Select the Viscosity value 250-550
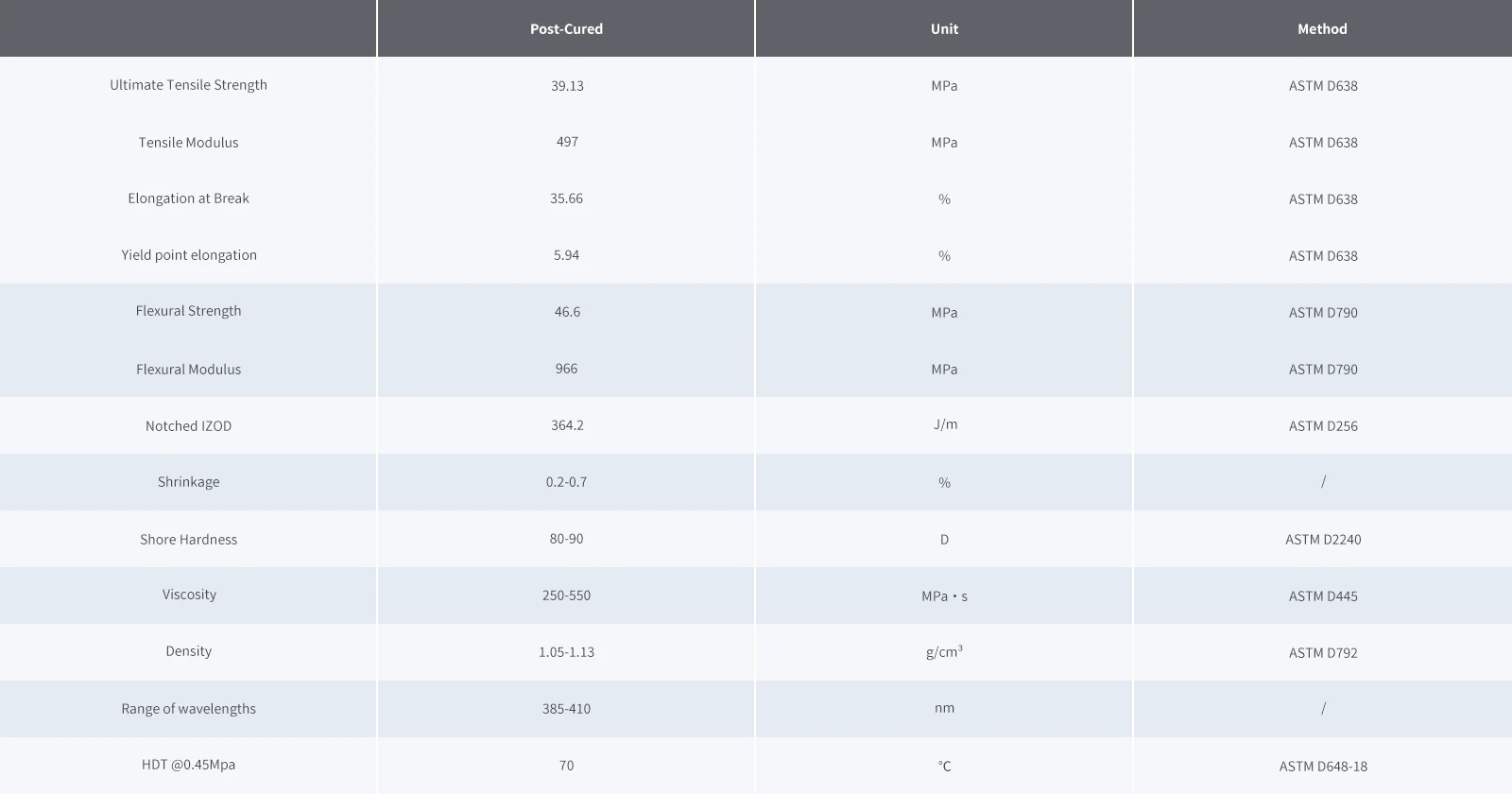Screen dimensions: 1512x794 [x=566, y=595]
